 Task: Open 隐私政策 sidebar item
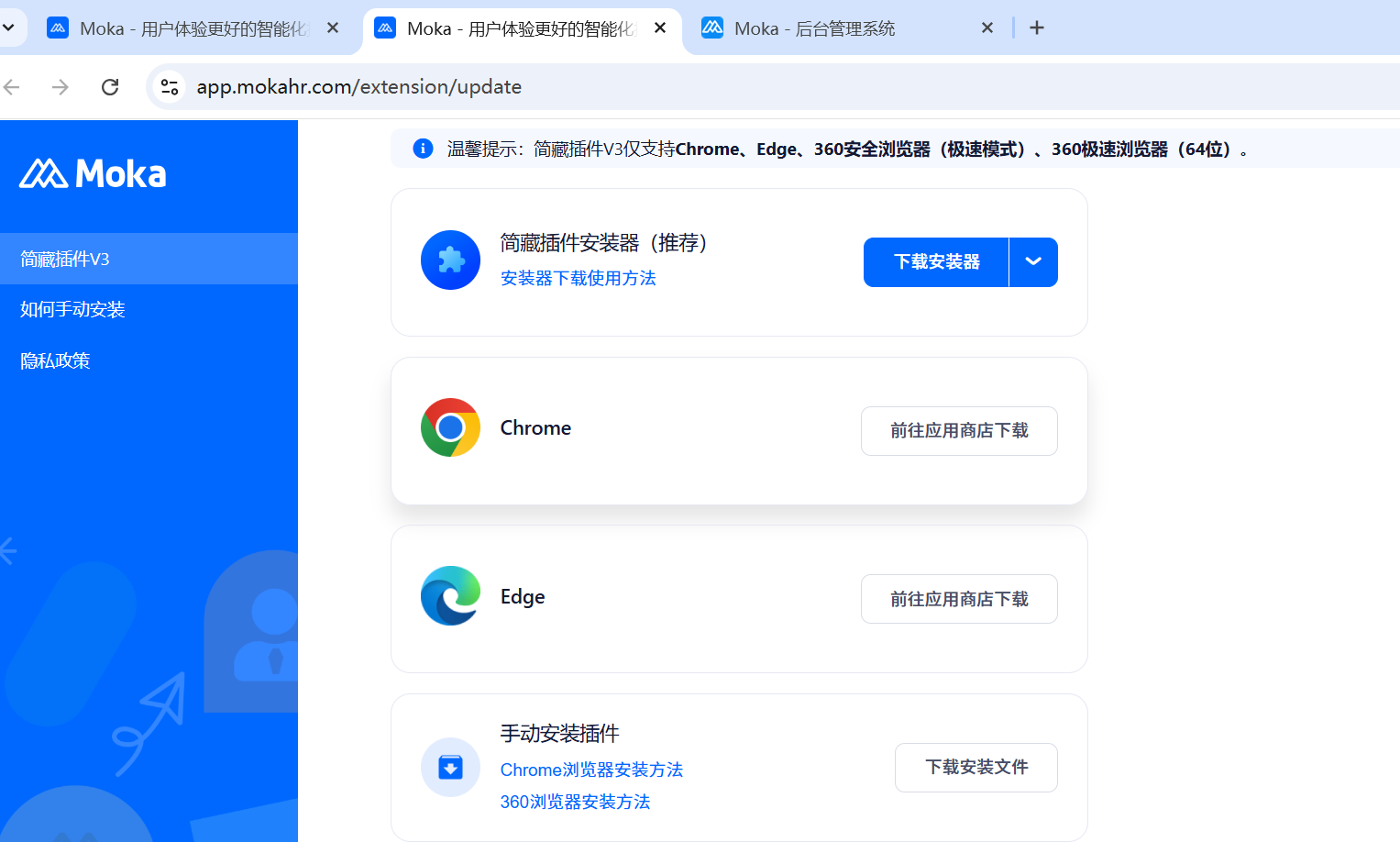click(x=149, y=360)
